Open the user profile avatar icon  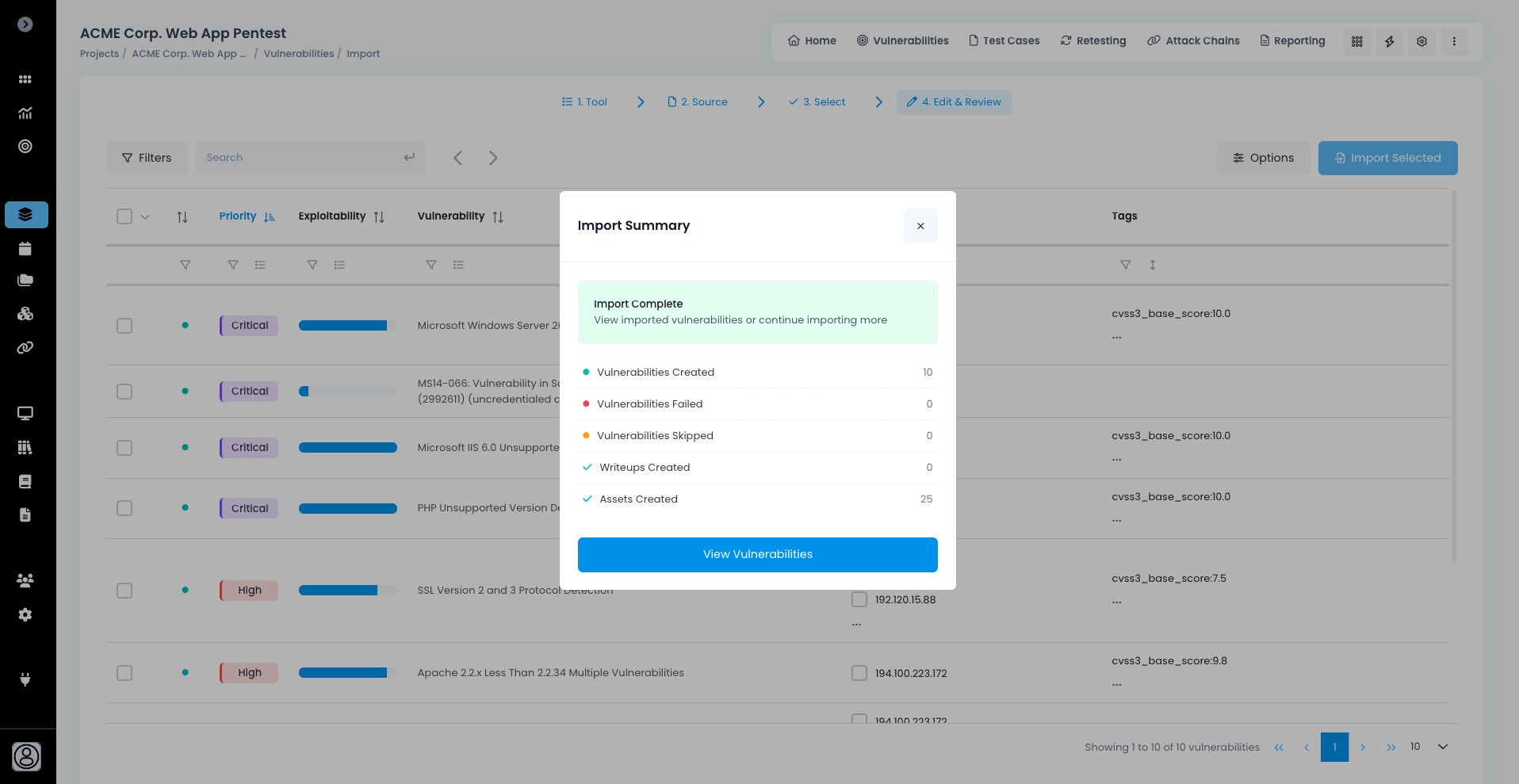26,756
